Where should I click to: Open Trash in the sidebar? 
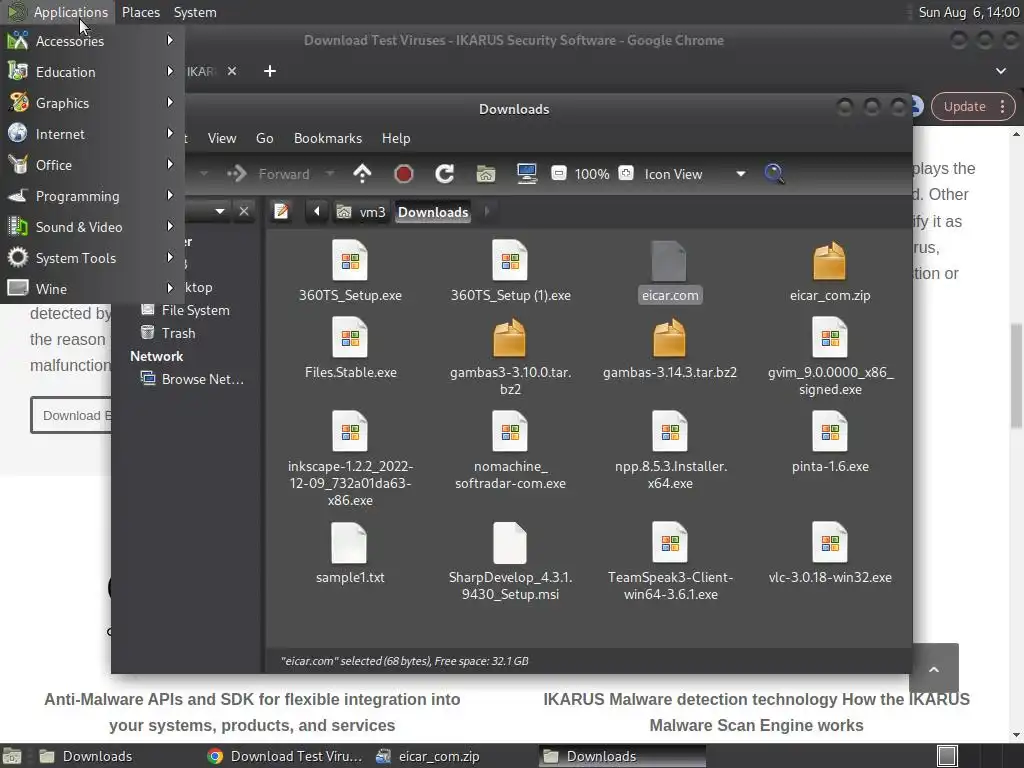click(168, 333)
